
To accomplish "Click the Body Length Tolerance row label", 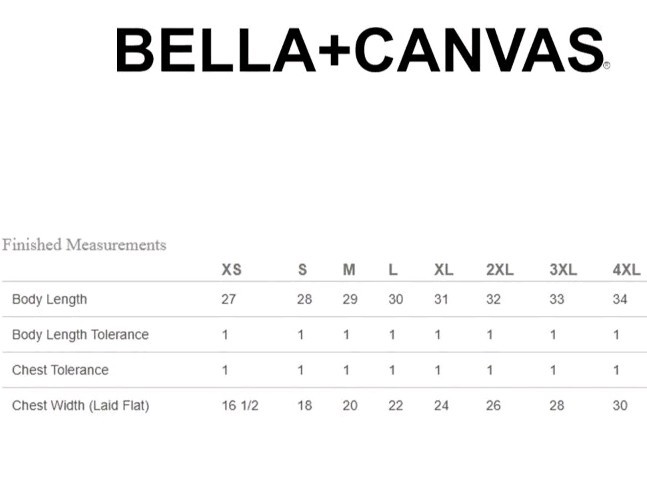I will click(x=80, y=335).
